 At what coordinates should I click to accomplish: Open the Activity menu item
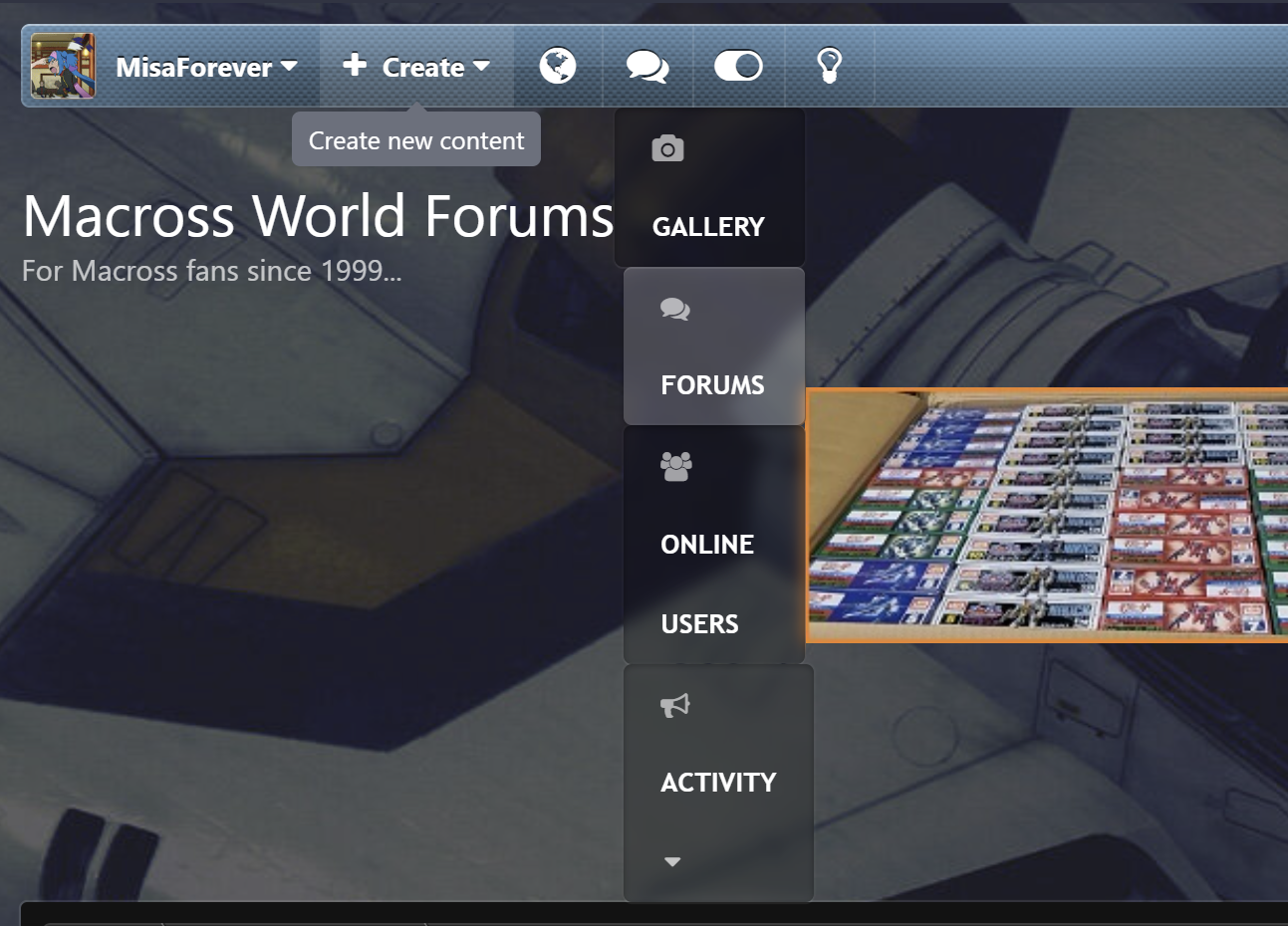coord(718,783)
